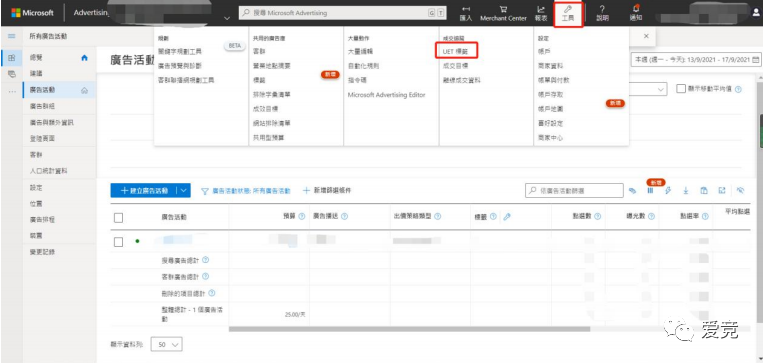The width and height of the screenshot is (763, 363).
Task: Open the calendar icon in date range
Action: click(x=755, y=59)
